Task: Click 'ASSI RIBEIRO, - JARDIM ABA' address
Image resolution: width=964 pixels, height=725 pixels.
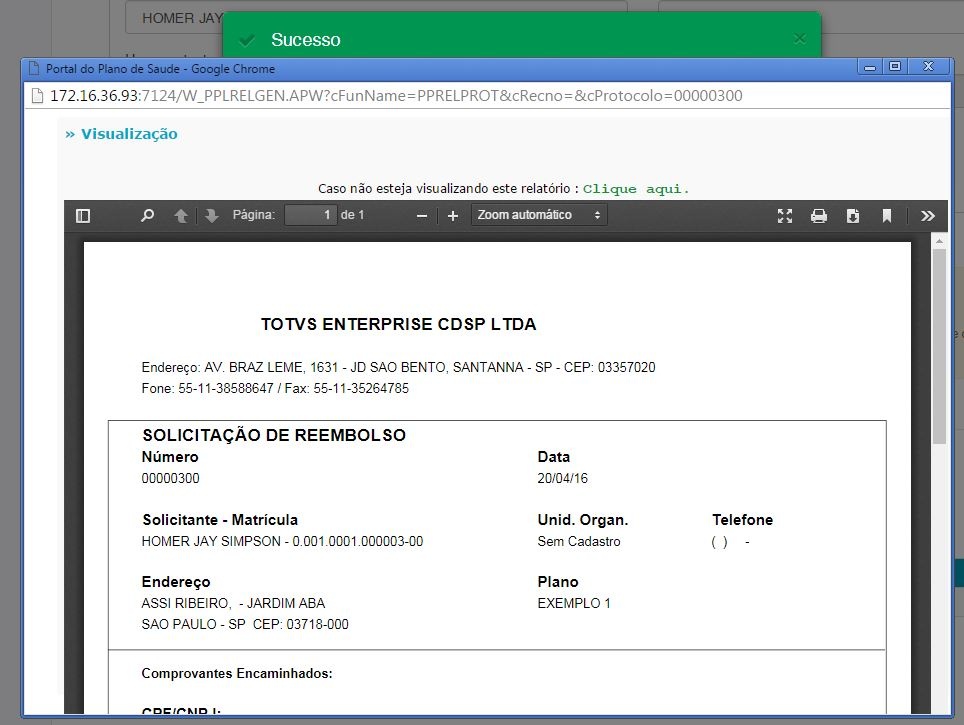Action: [233, 603]
